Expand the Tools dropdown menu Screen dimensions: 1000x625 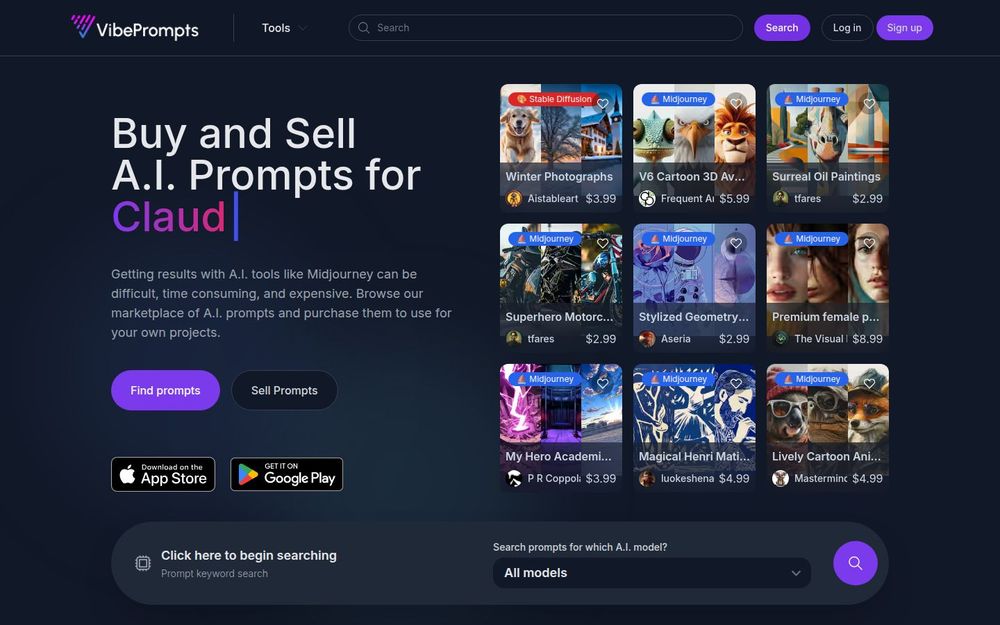click(284, 28)
